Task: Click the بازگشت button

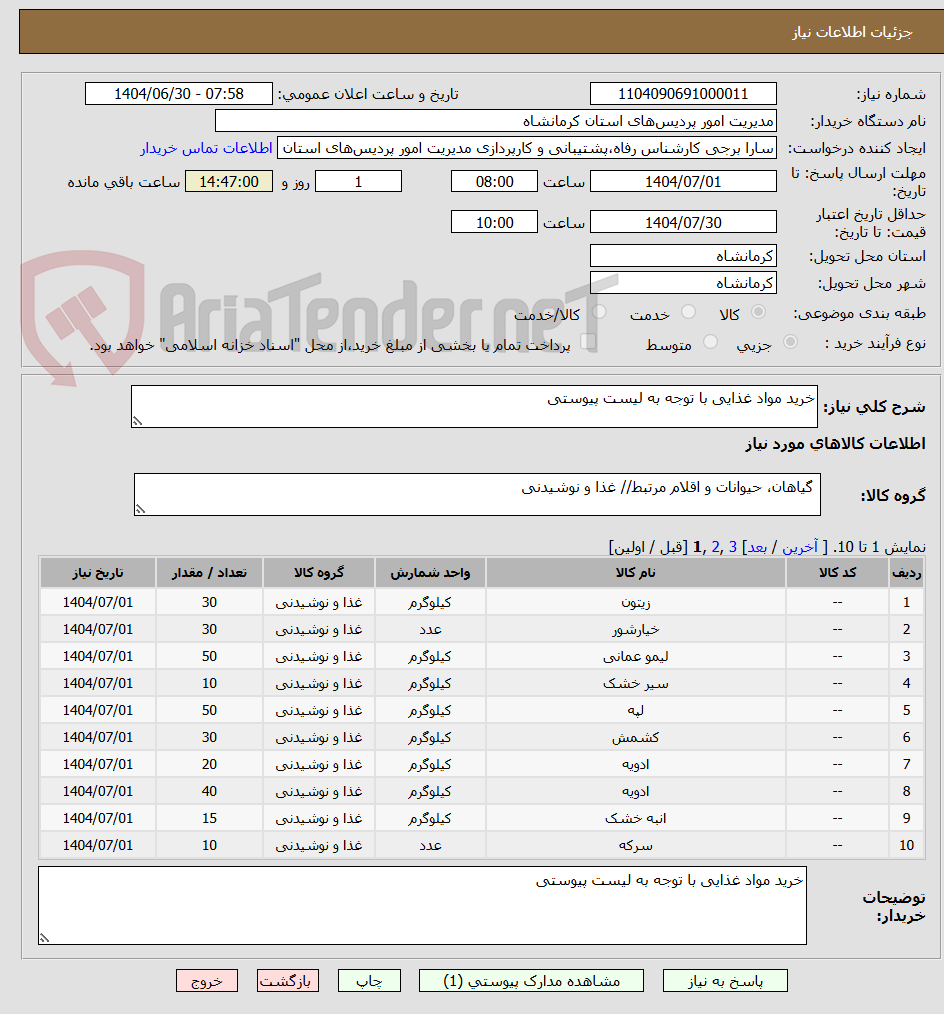Action: click(288, 981)
